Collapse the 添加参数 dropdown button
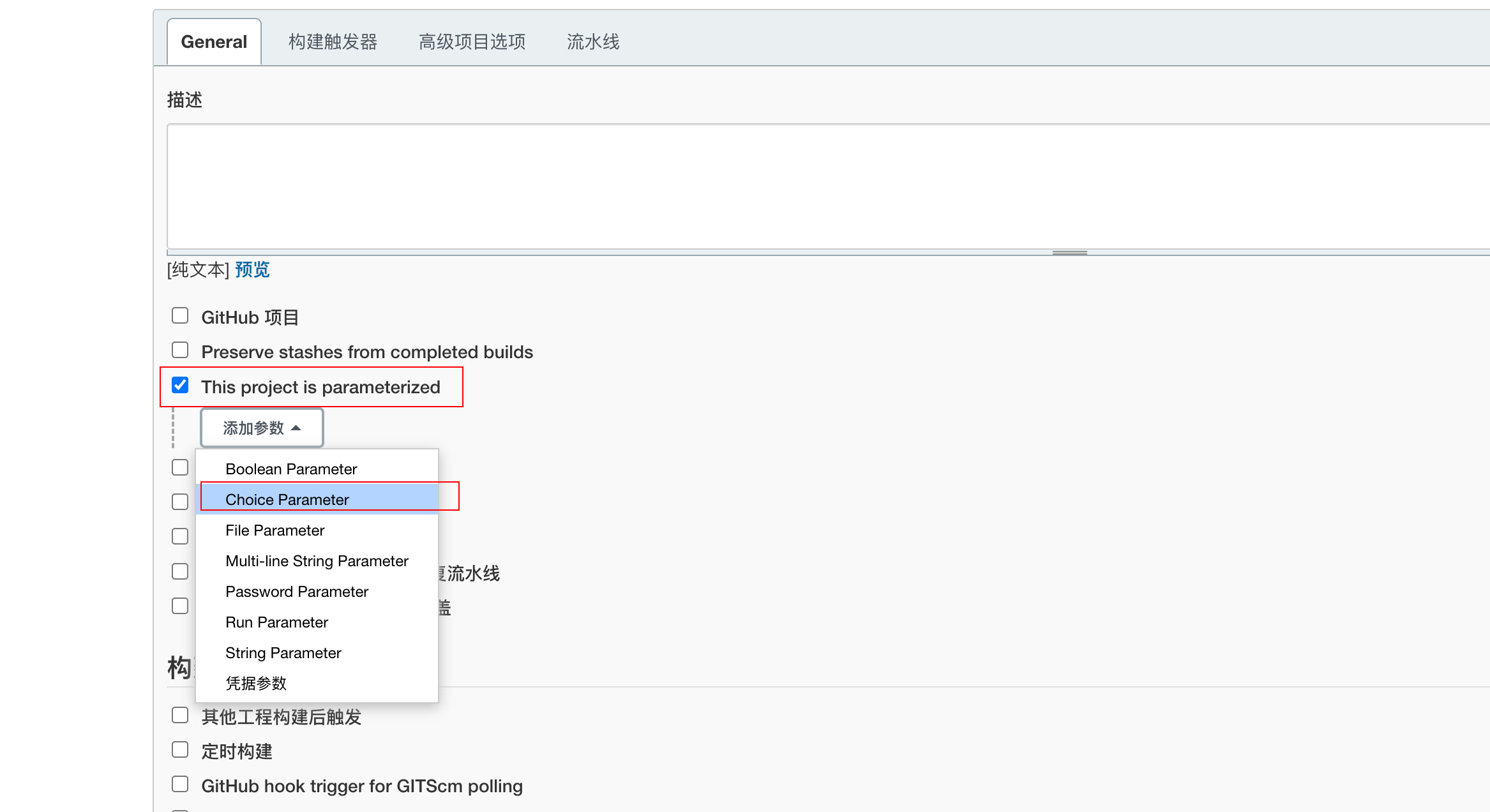Viewport: 1490px width, 812px height. pyautogui.click(x=262, y=428)
